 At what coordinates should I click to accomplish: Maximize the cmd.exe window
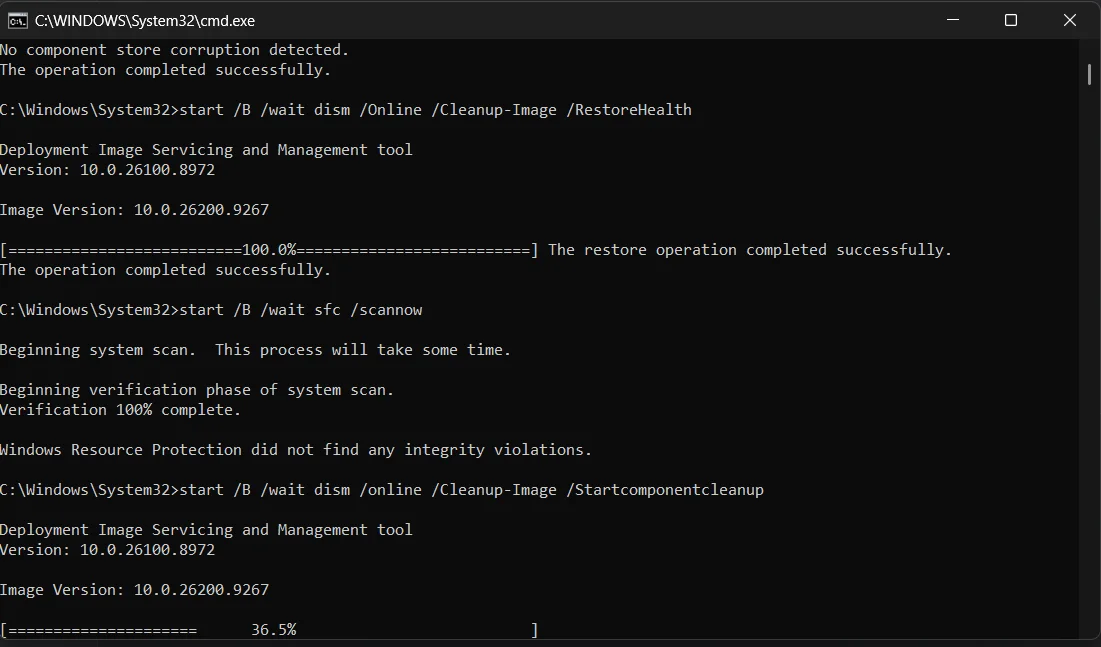1011,20
